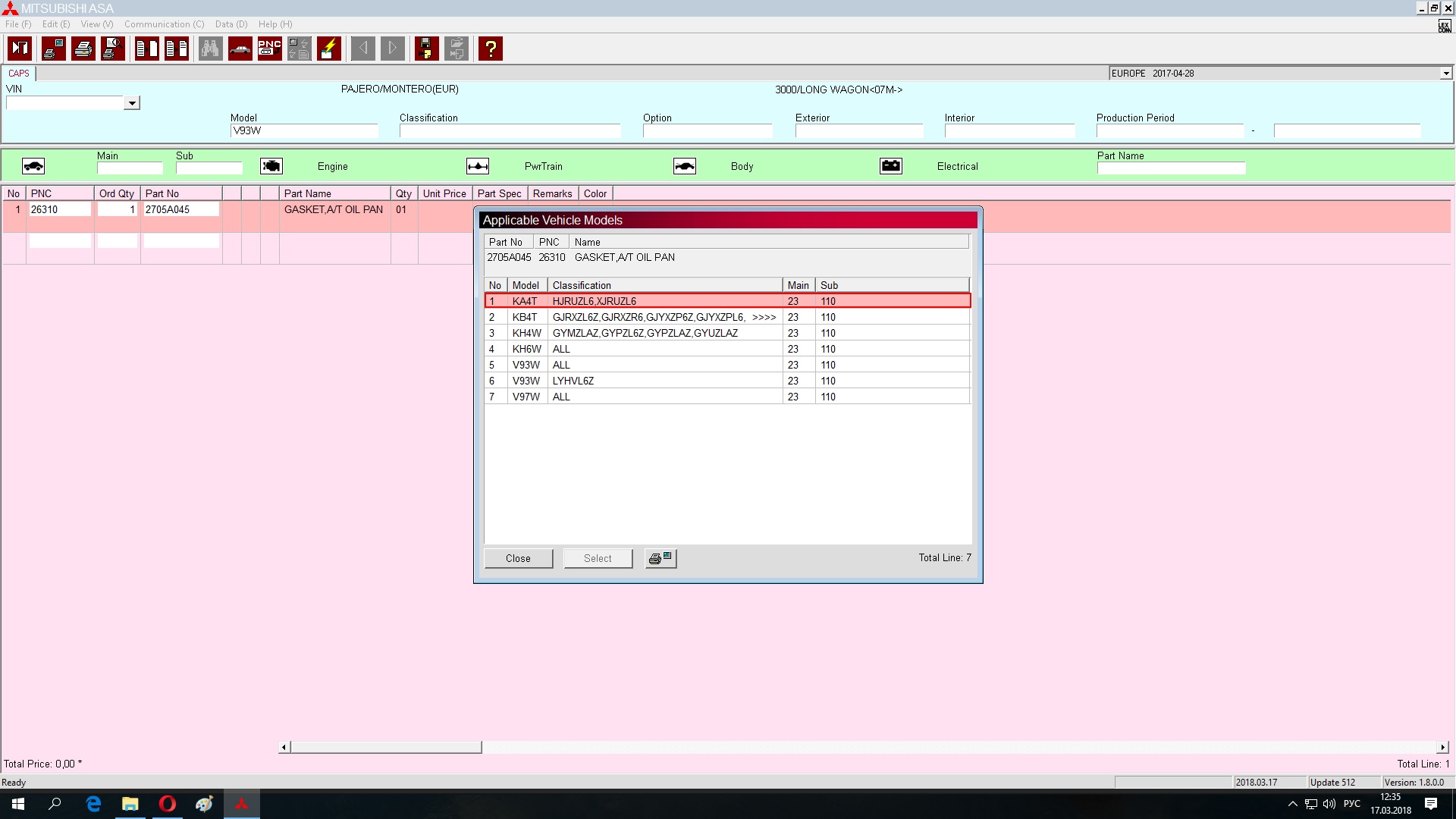Click the print icon in the dialog
Viewport: 1456px width, 819px height.
click(x=660, y=558)
